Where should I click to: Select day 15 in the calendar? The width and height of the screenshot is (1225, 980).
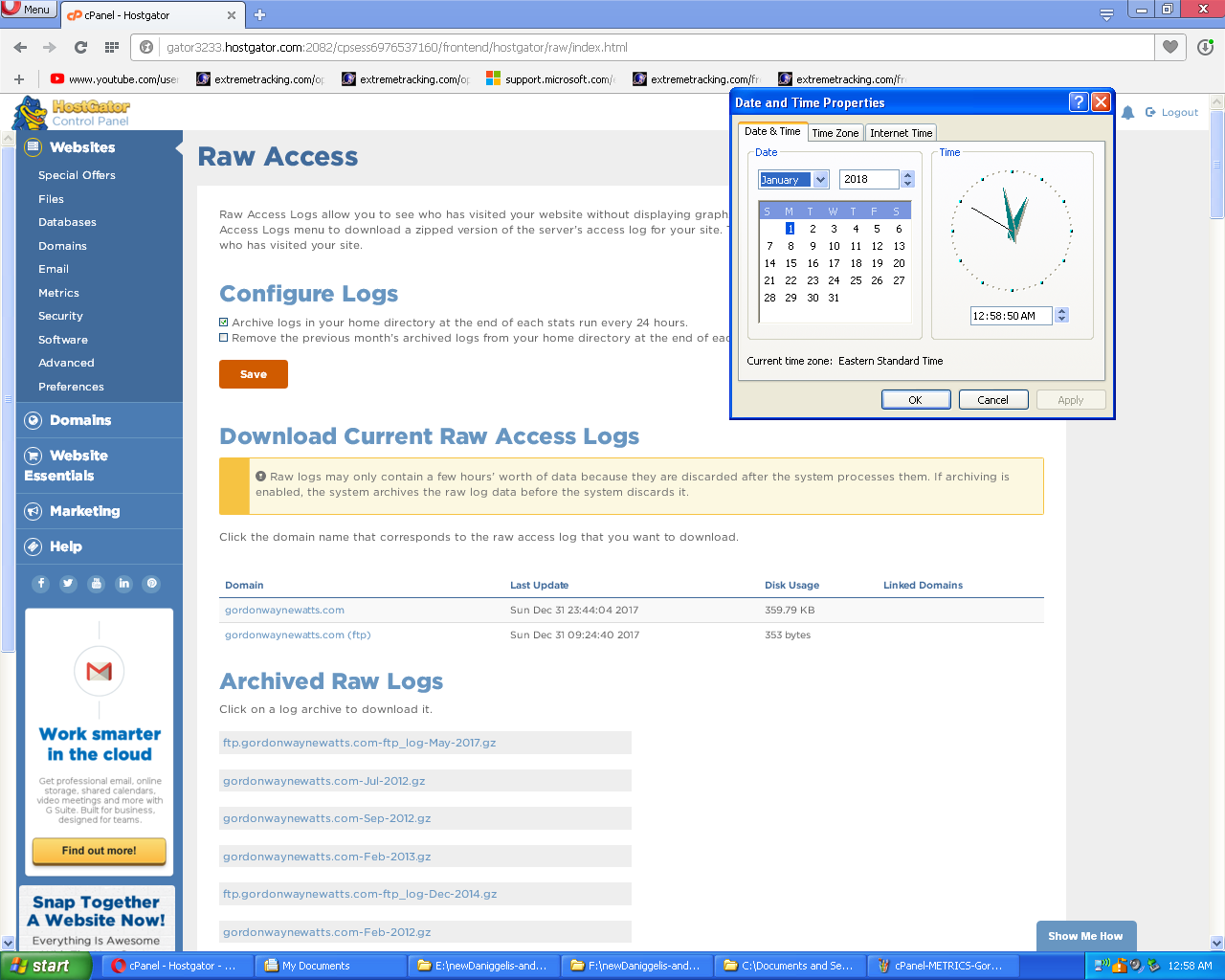pos(791,263)
